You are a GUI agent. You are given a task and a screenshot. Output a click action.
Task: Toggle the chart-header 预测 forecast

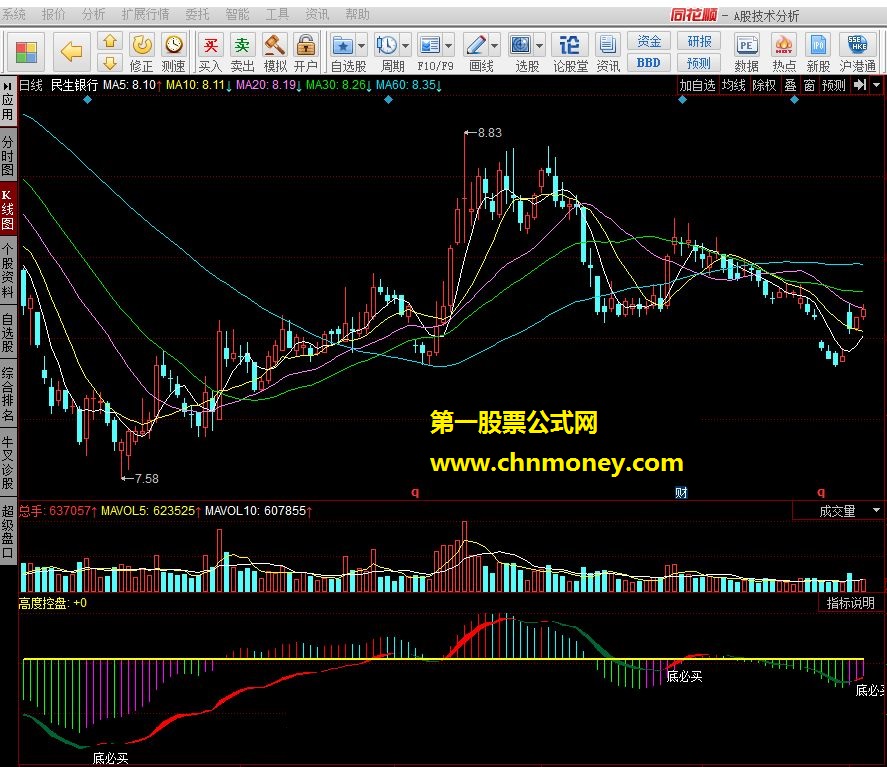[834, 85]
